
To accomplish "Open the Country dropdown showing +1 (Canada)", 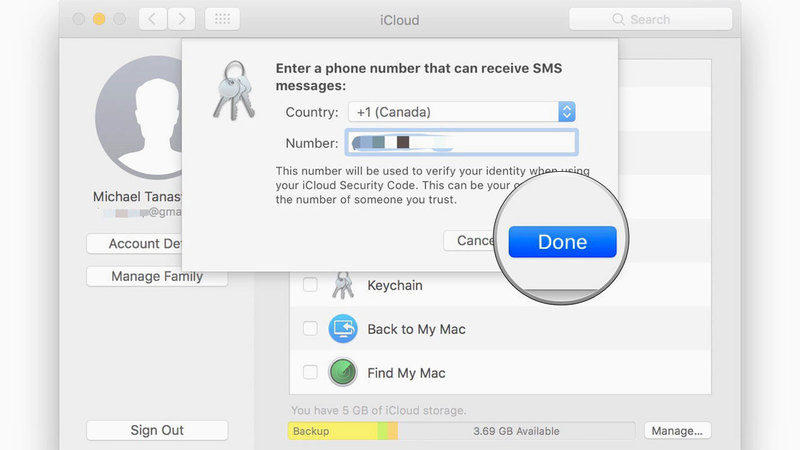I will [x=460, y=112].
